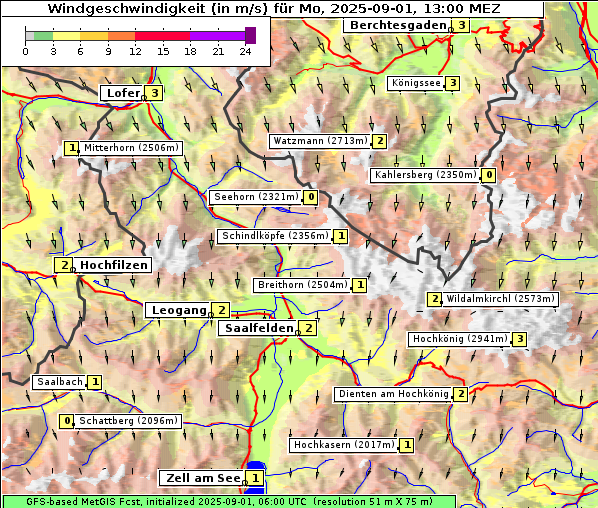Click the Schattberg wind value 0 box
This screenshot has width=598, height=508.
tap(67, 421)
